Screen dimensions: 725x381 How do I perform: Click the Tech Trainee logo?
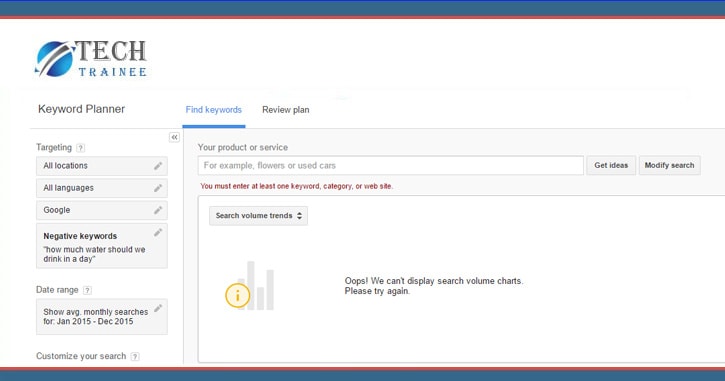point(91,58)
